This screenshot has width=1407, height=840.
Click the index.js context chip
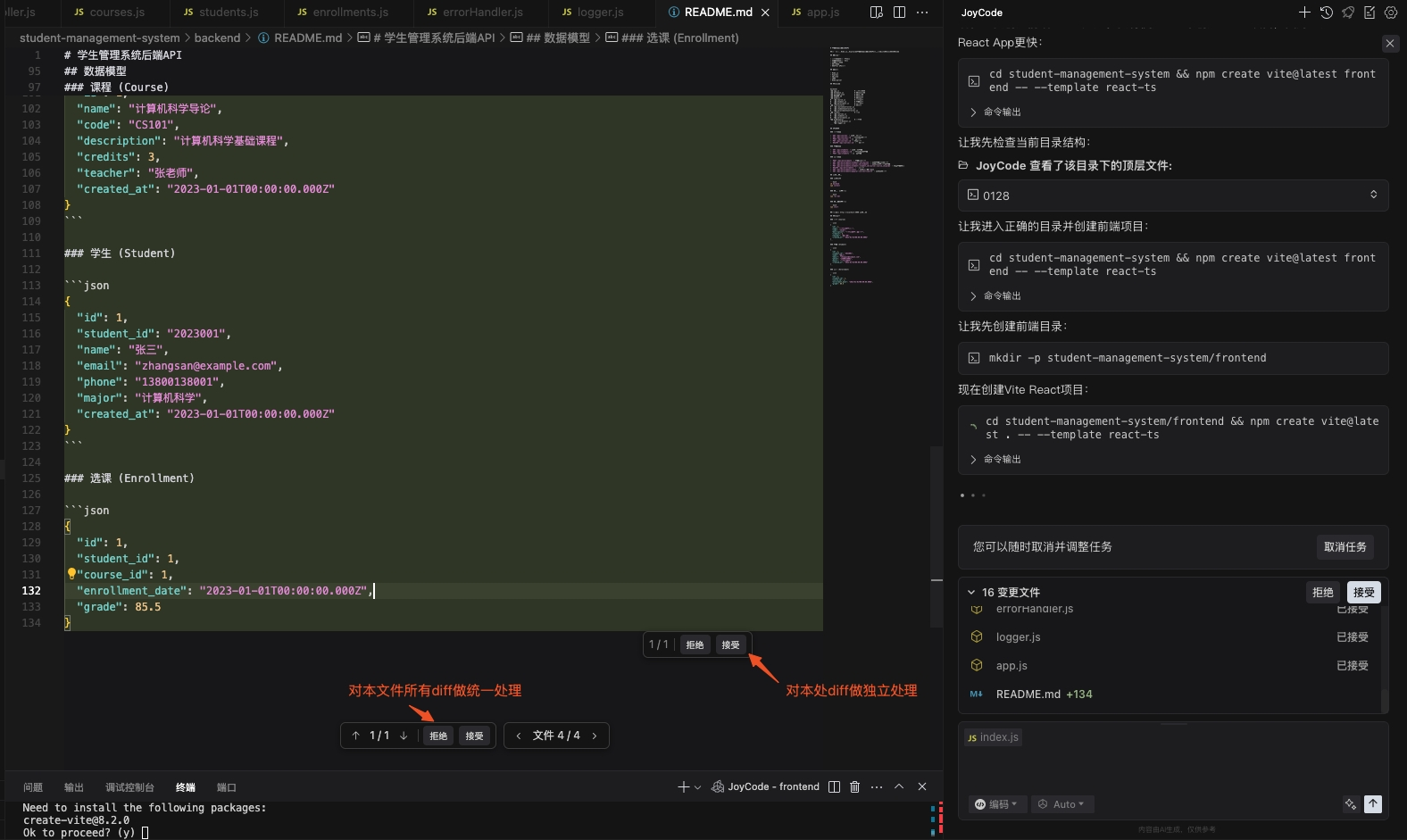pos(993,737)
